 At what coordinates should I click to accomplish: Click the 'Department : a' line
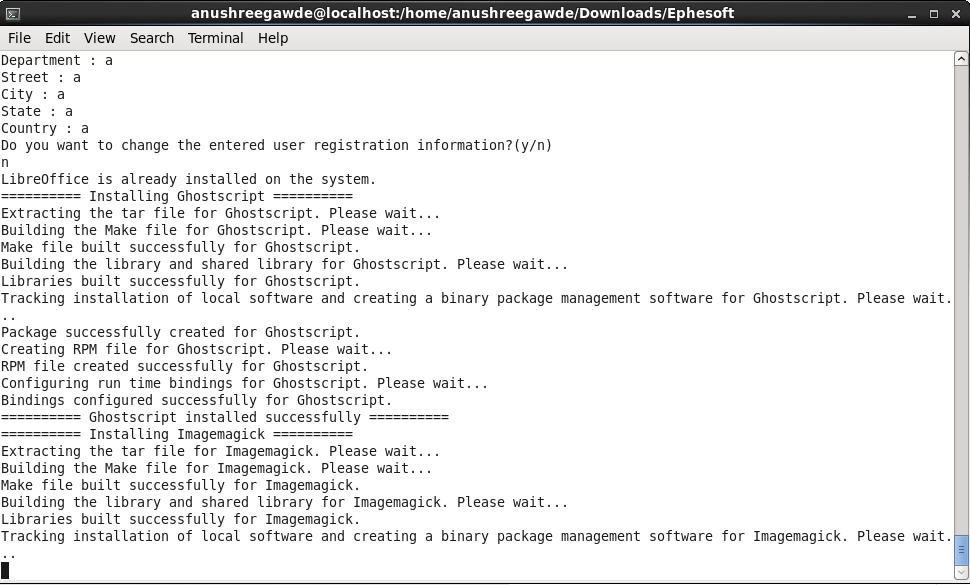(x=57, y=61)
